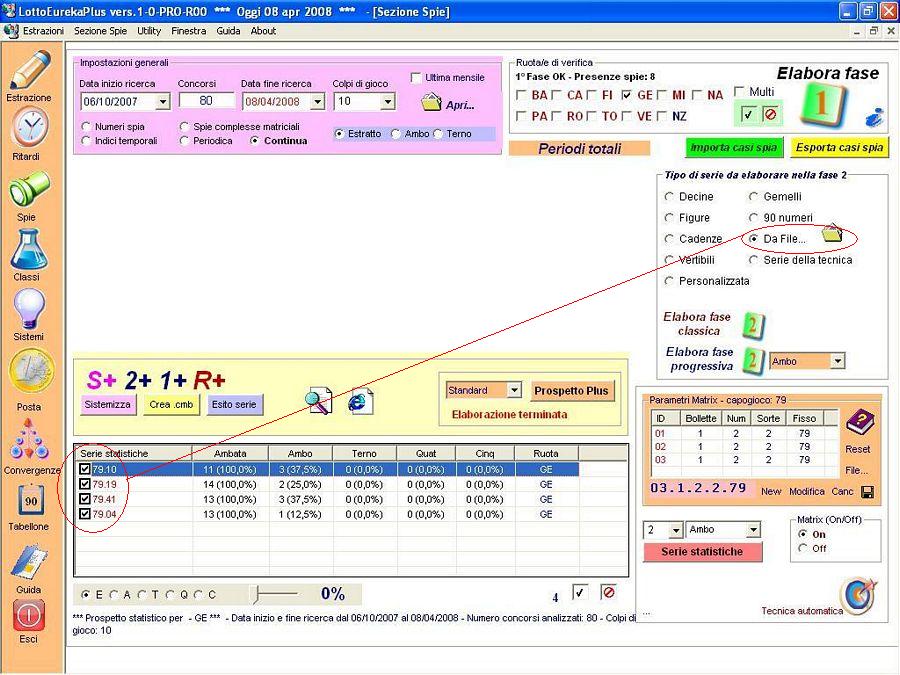Viewport: 900px width, 675px height.
Task: Open the Ritardi clock icon
Action: point(30,127)
